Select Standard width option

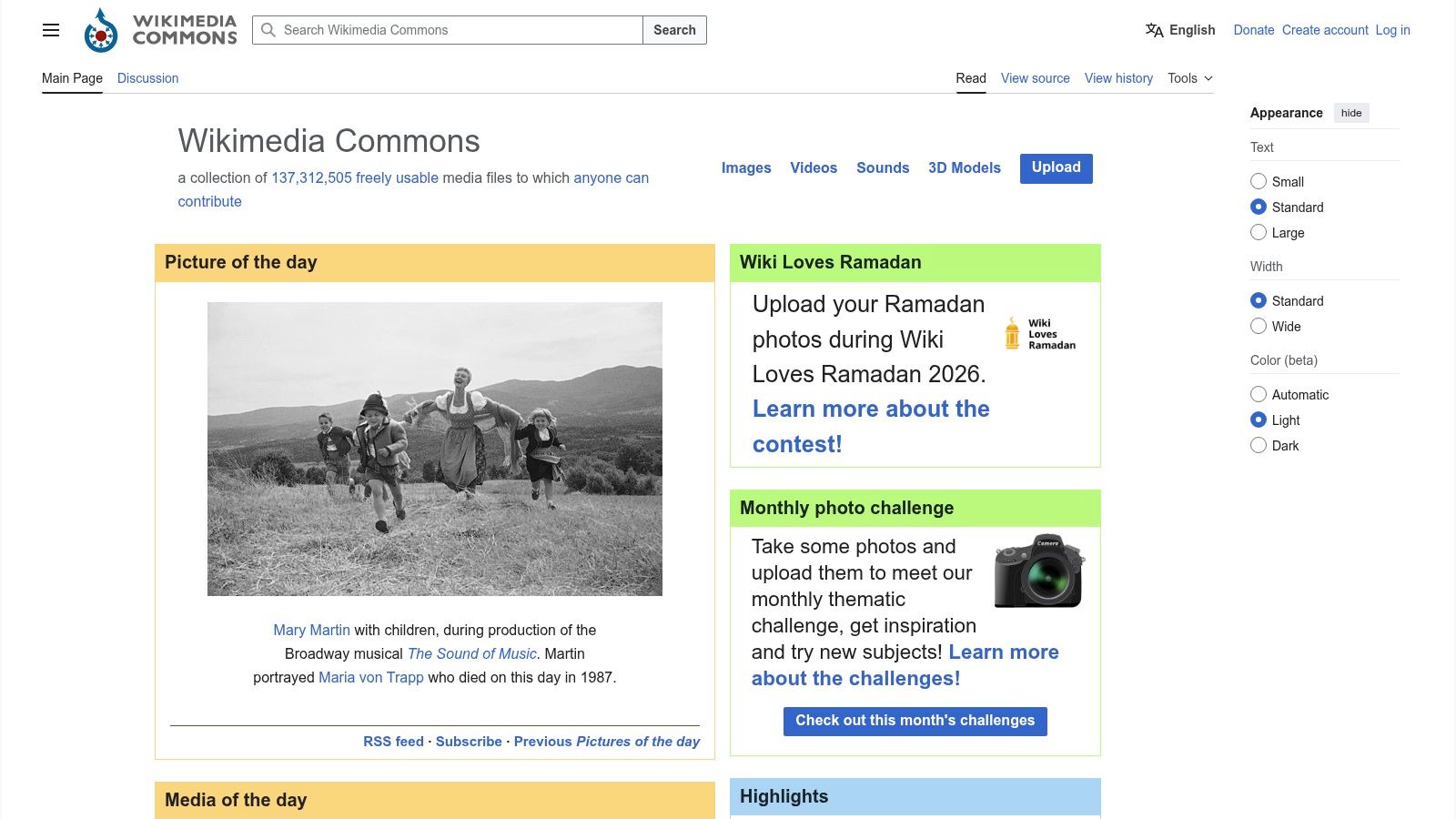click(x=1259, y=300)
